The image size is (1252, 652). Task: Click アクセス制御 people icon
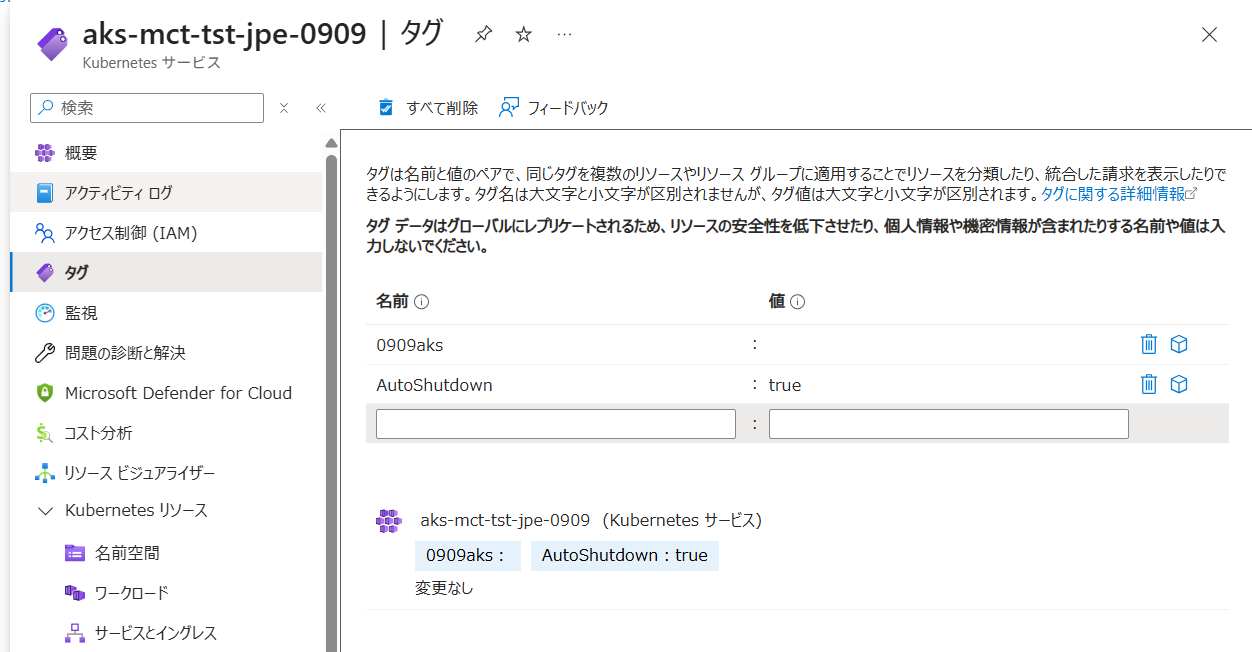pyautogui.click(x=44, y=233)
